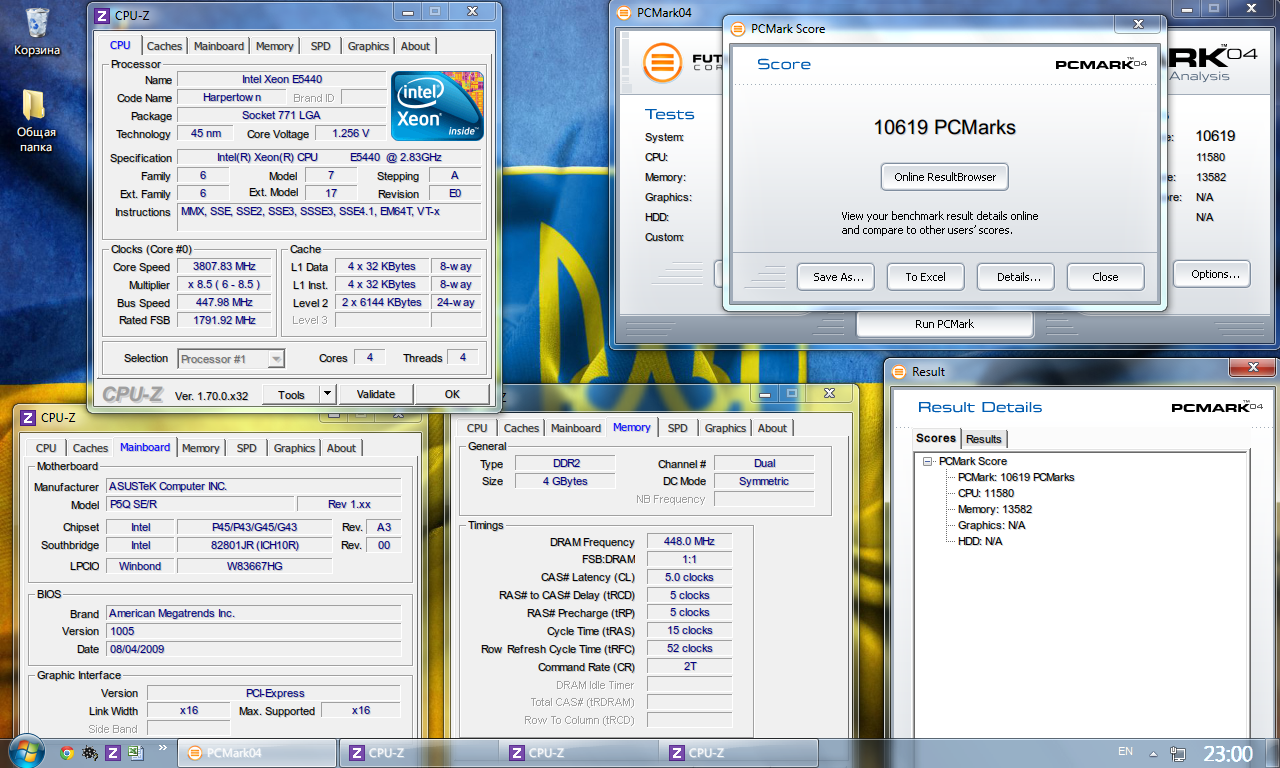Viewport: 1280px width, 768px height.
Task: Open the 23:00 taskbar clock
Action: [1227, 753]
